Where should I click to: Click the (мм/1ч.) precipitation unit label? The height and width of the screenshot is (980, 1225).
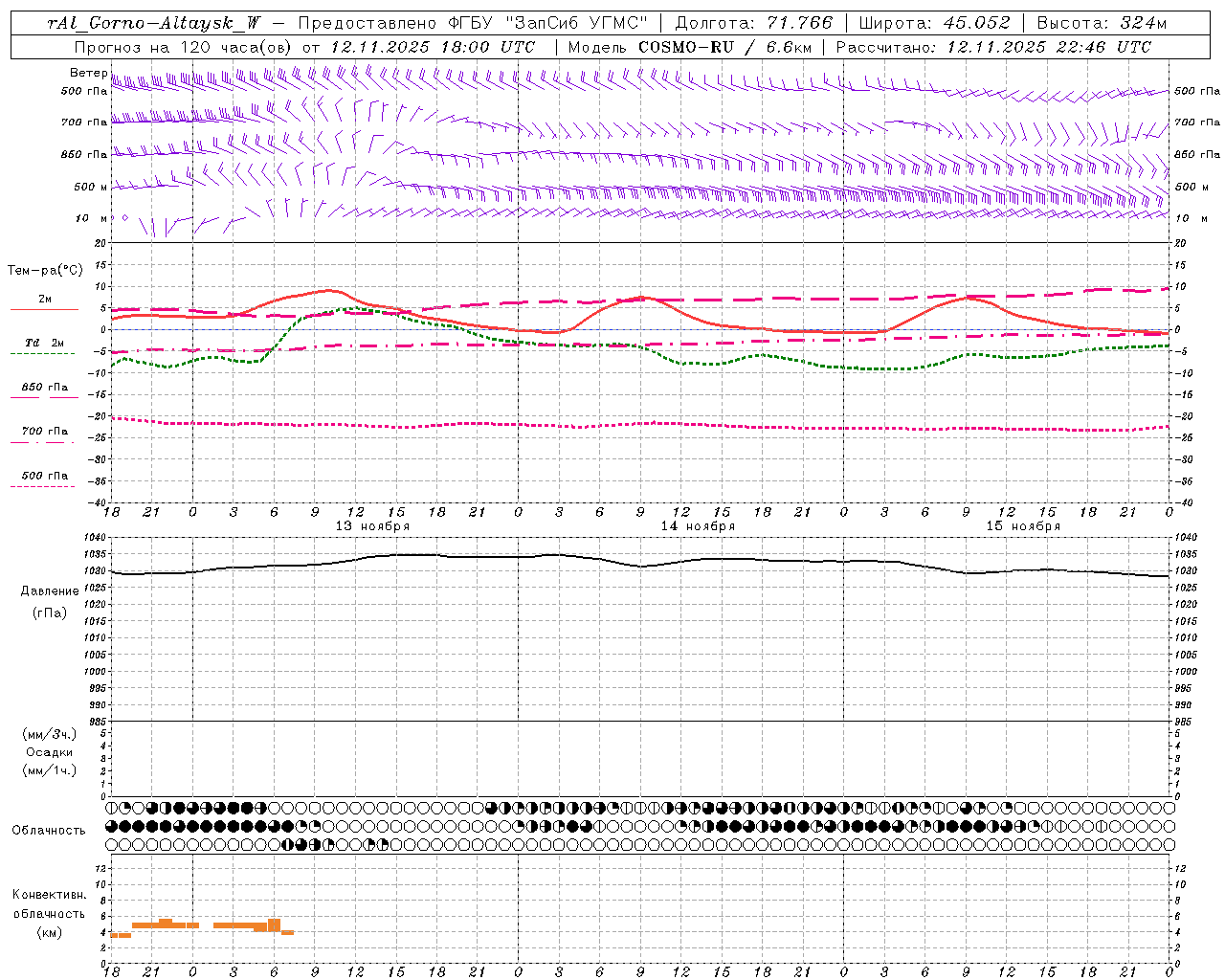[x=50, y=770]
